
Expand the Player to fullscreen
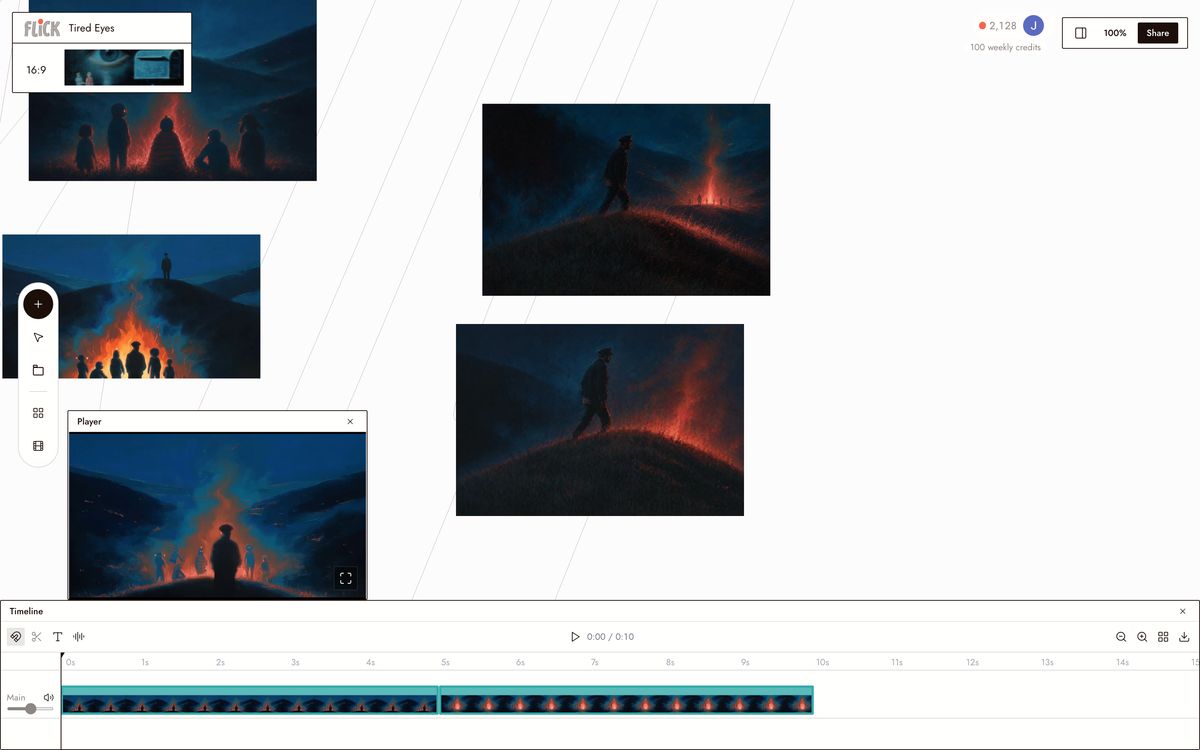(x=345, y=578)
